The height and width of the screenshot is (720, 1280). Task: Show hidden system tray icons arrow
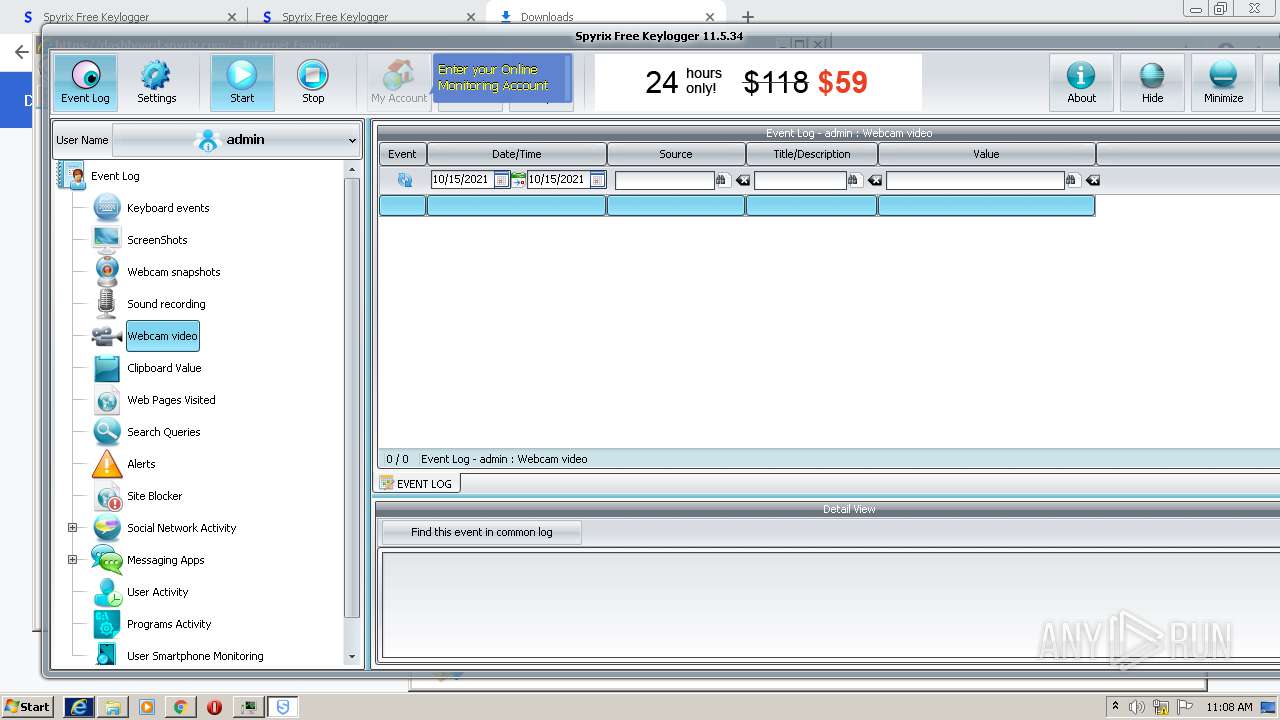pos(1115,707)
